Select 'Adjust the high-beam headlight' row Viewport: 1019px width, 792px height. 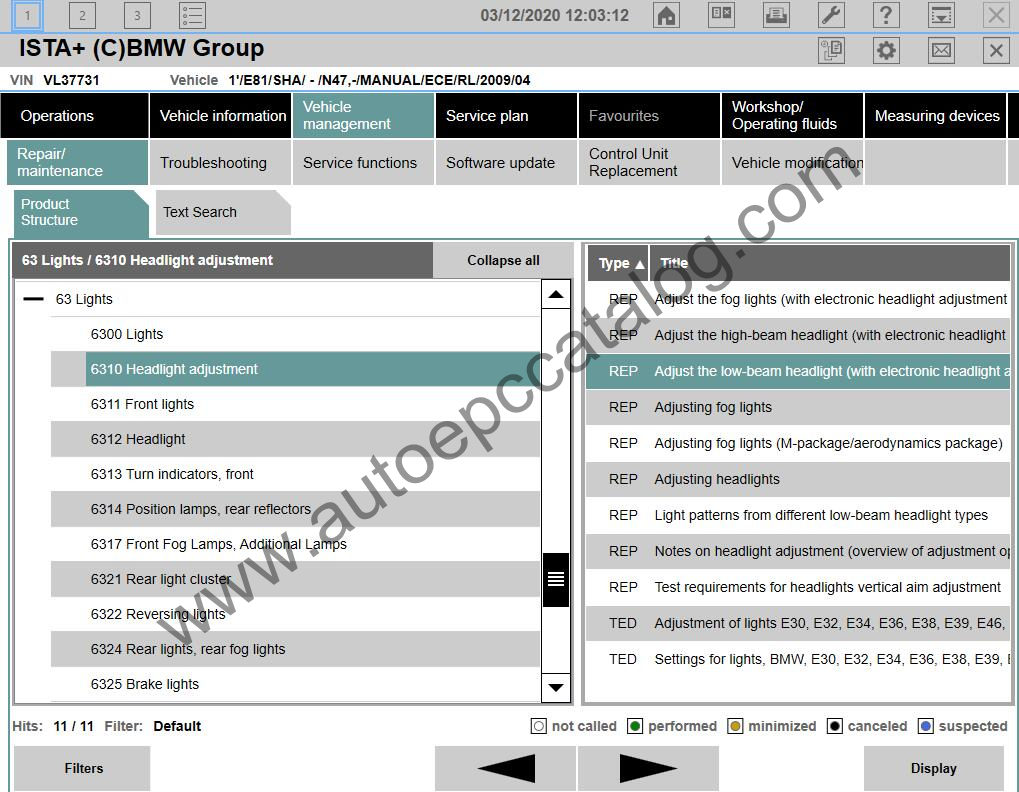[x=798, y=335]
